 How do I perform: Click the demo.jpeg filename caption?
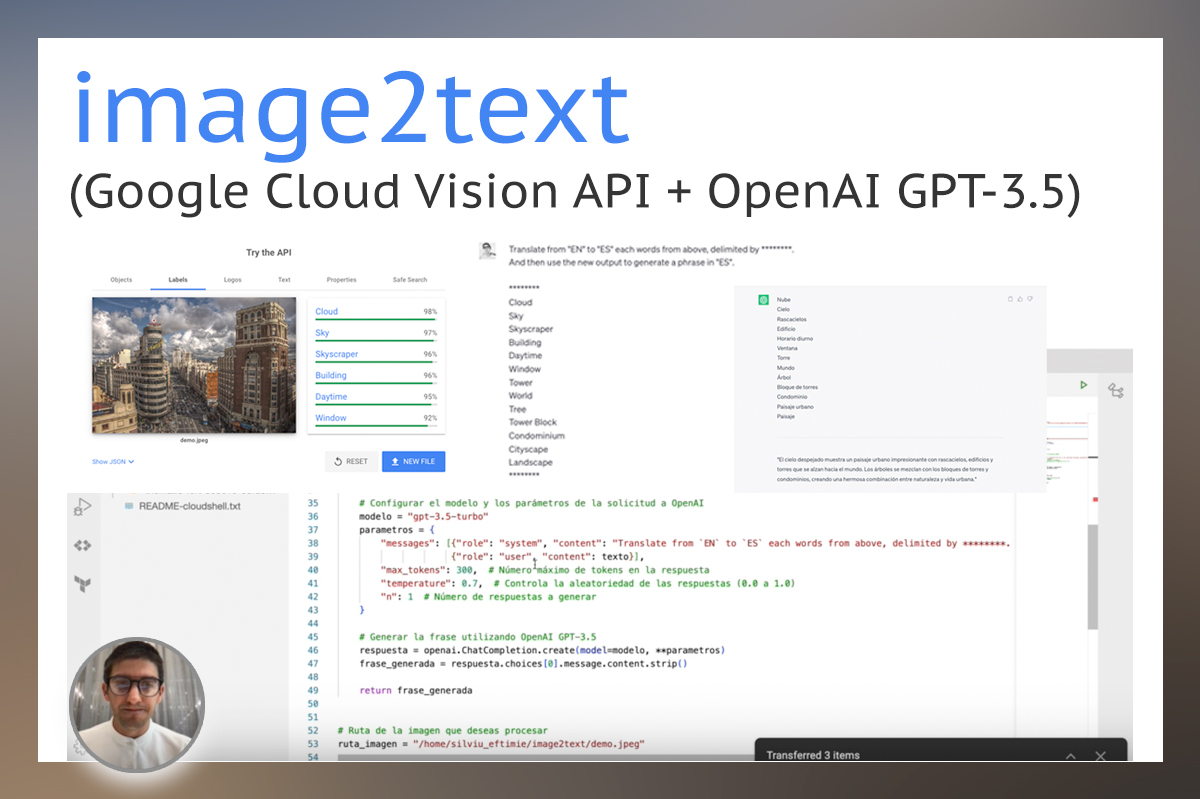(193, 439)
